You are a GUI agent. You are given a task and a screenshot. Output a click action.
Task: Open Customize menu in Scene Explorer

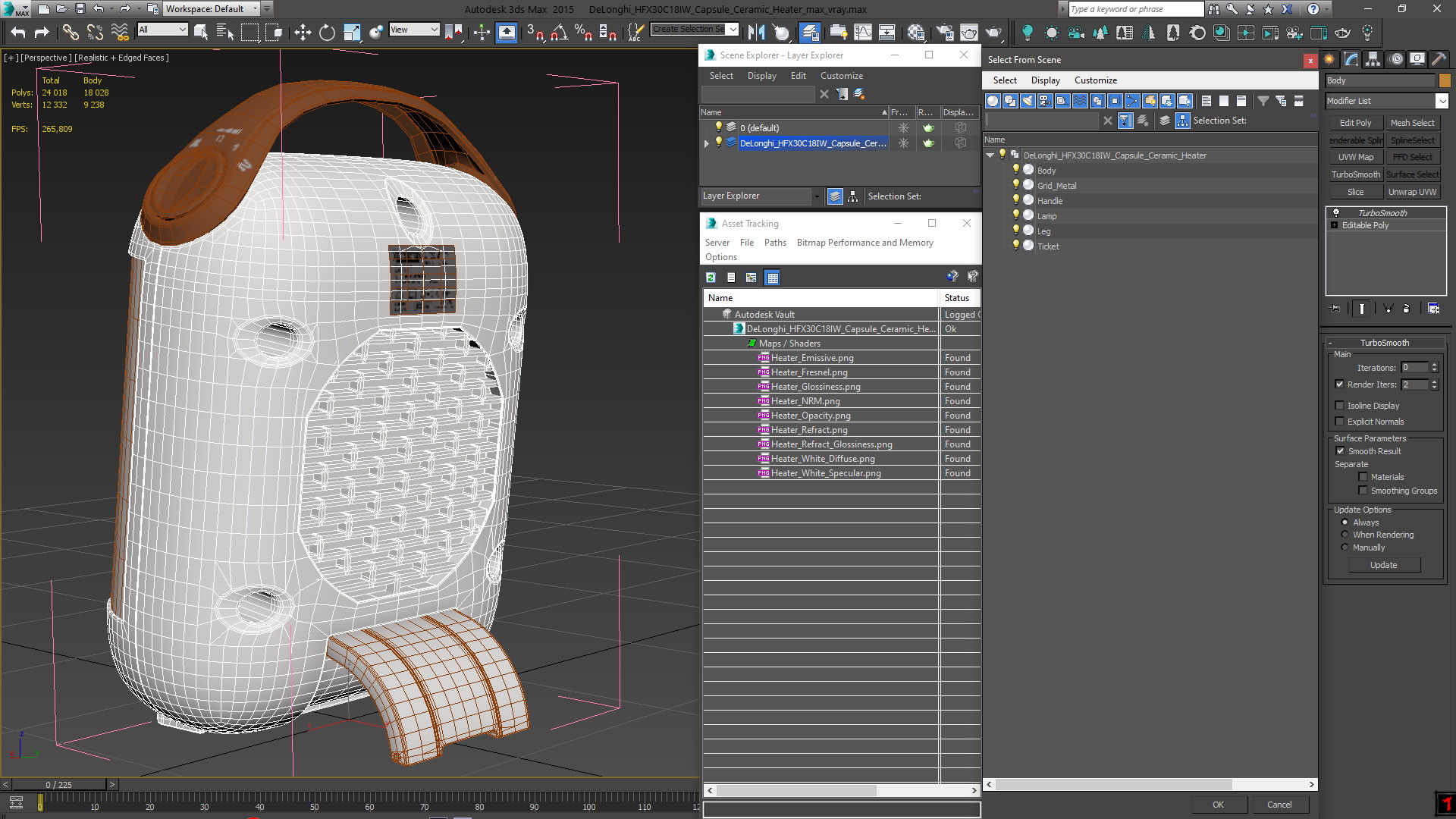coord(841,76)
